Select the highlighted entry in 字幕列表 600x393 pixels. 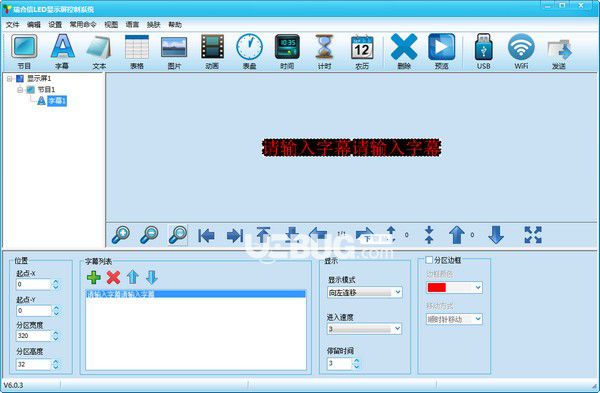click(196, 294)
